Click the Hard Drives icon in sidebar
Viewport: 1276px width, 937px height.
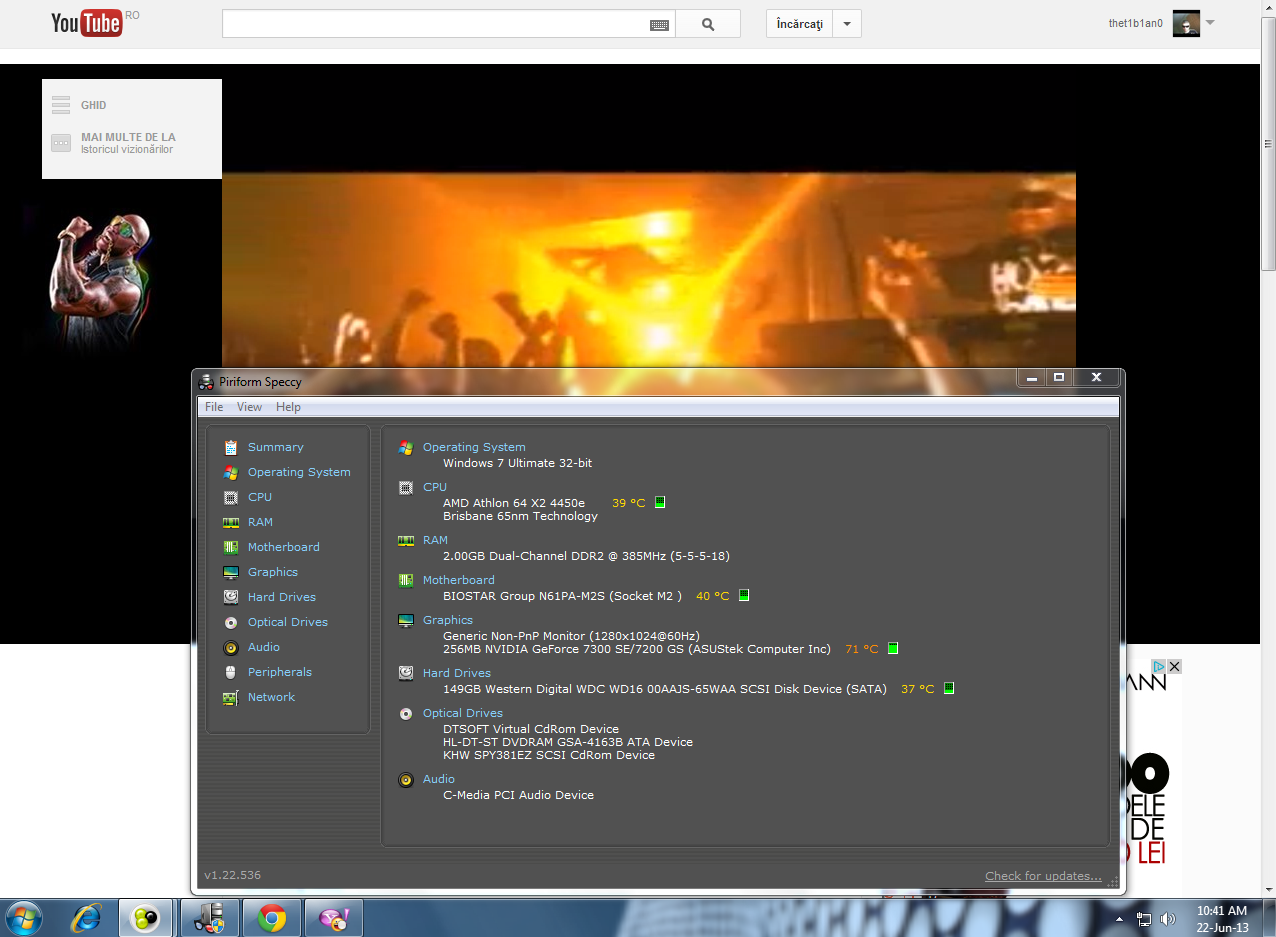pos(231,597)
